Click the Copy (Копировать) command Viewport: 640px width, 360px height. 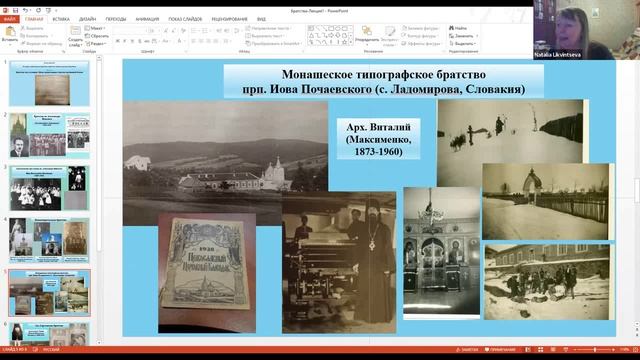tap(34, 36)
